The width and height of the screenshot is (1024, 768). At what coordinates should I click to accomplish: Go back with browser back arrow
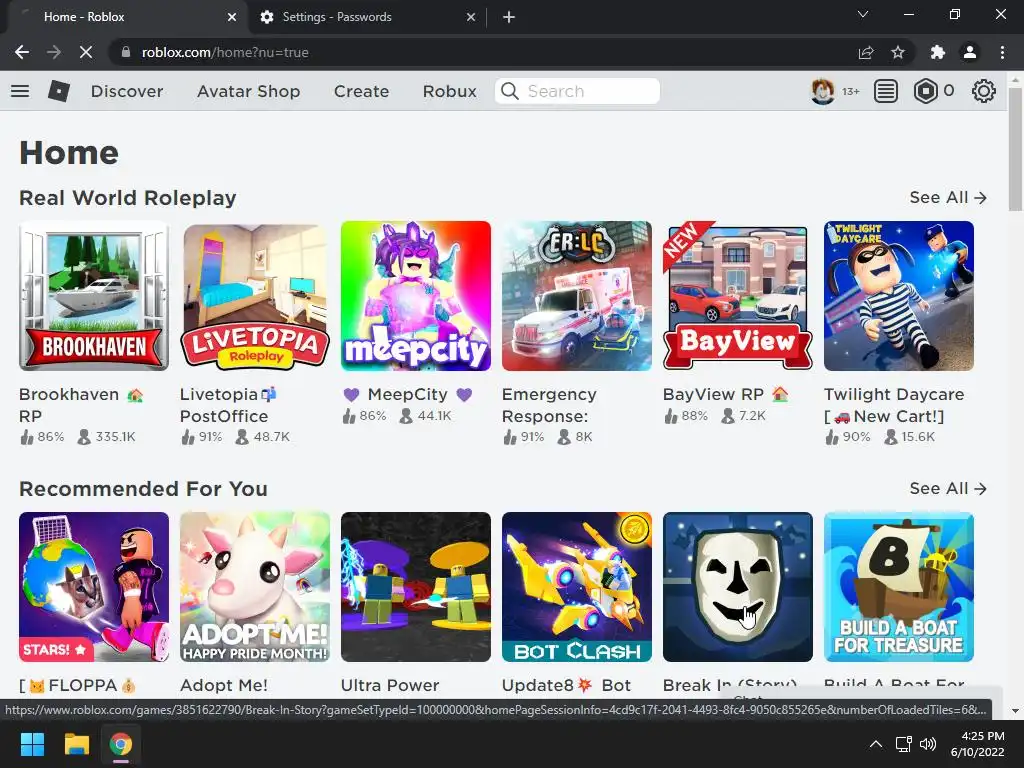tap(22, 52)
